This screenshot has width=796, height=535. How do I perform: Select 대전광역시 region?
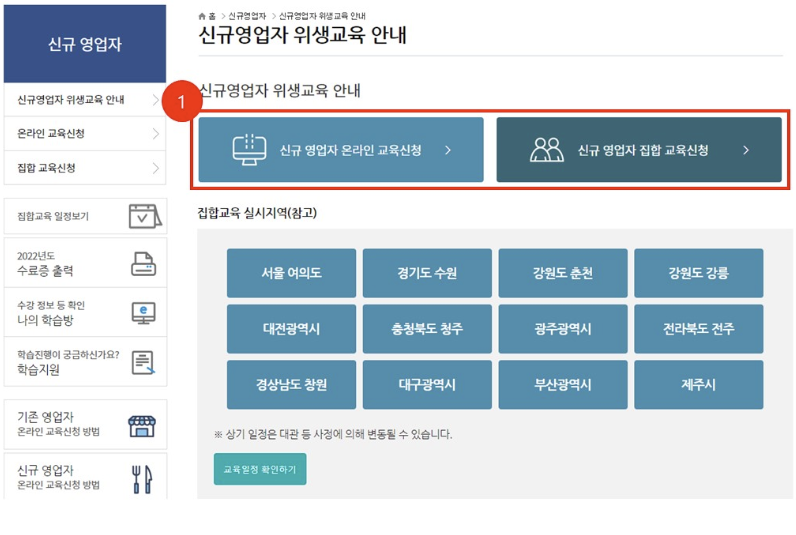click(x=291, y=329)
